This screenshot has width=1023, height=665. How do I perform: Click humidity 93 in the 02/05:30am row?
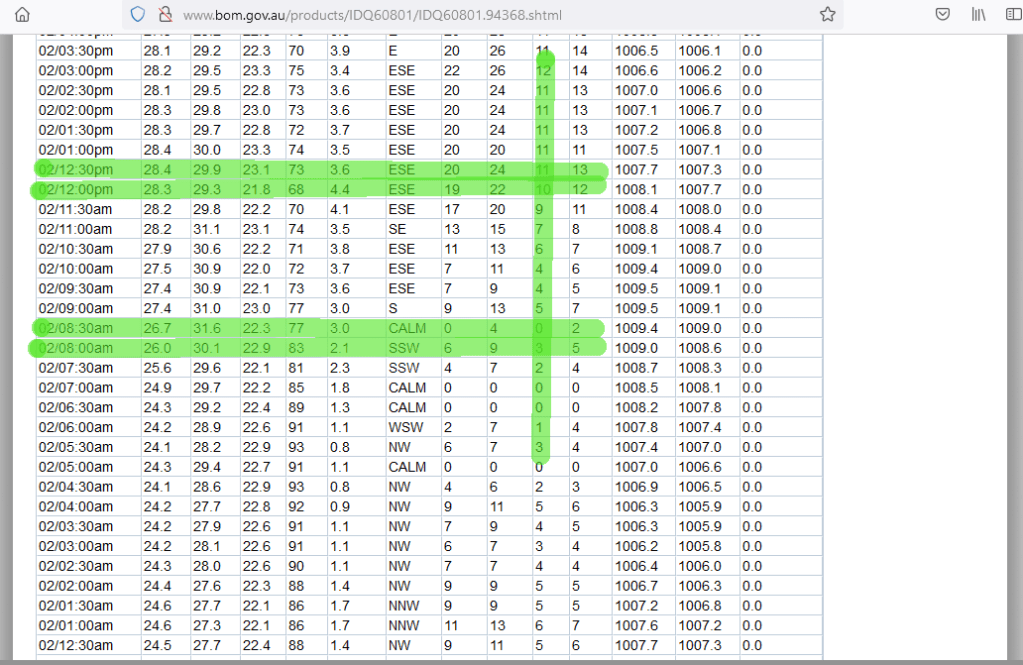pos(296,447)
